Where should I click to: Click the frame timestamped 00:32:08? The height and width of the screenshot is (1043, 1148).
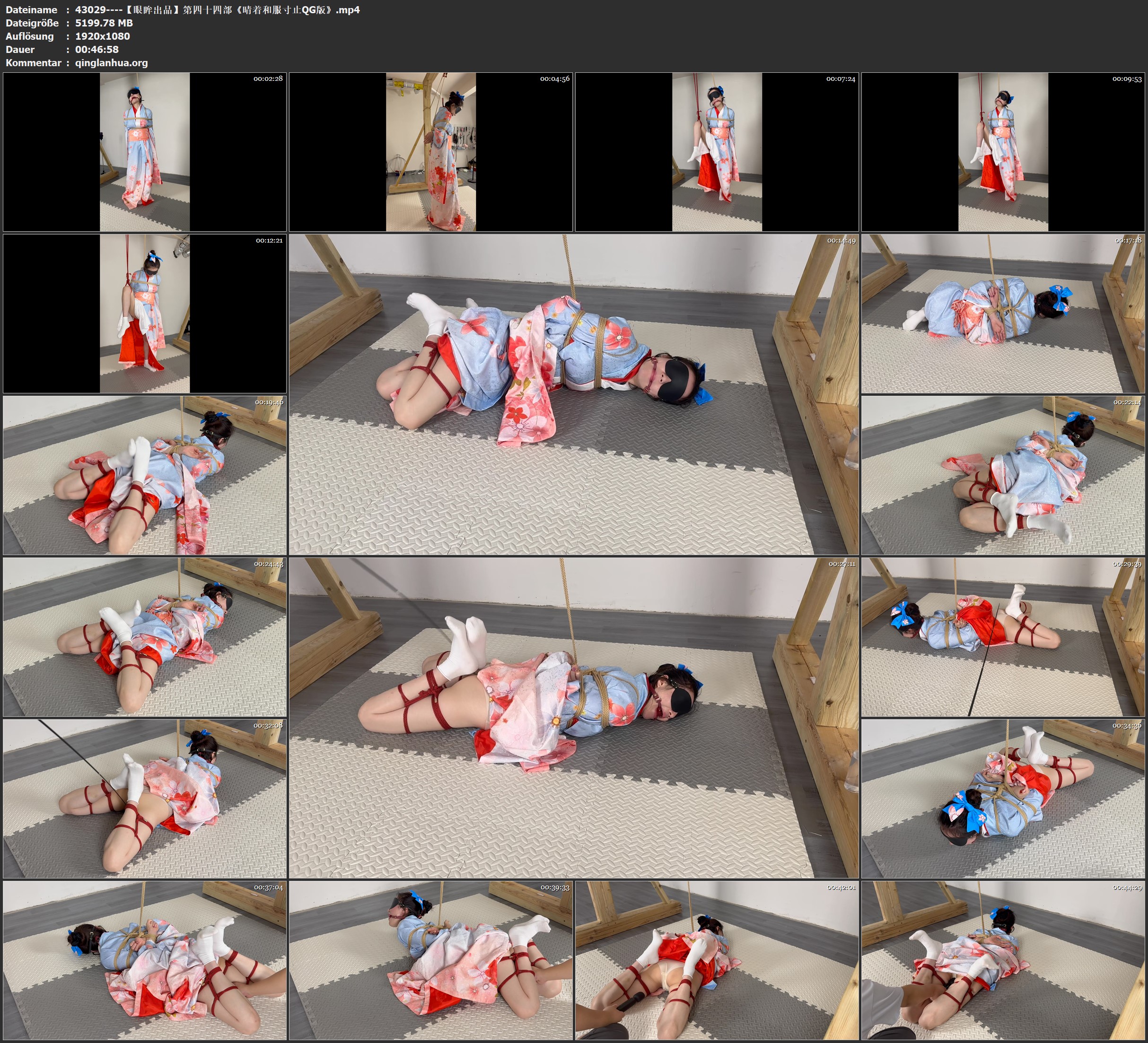[145, 798]
